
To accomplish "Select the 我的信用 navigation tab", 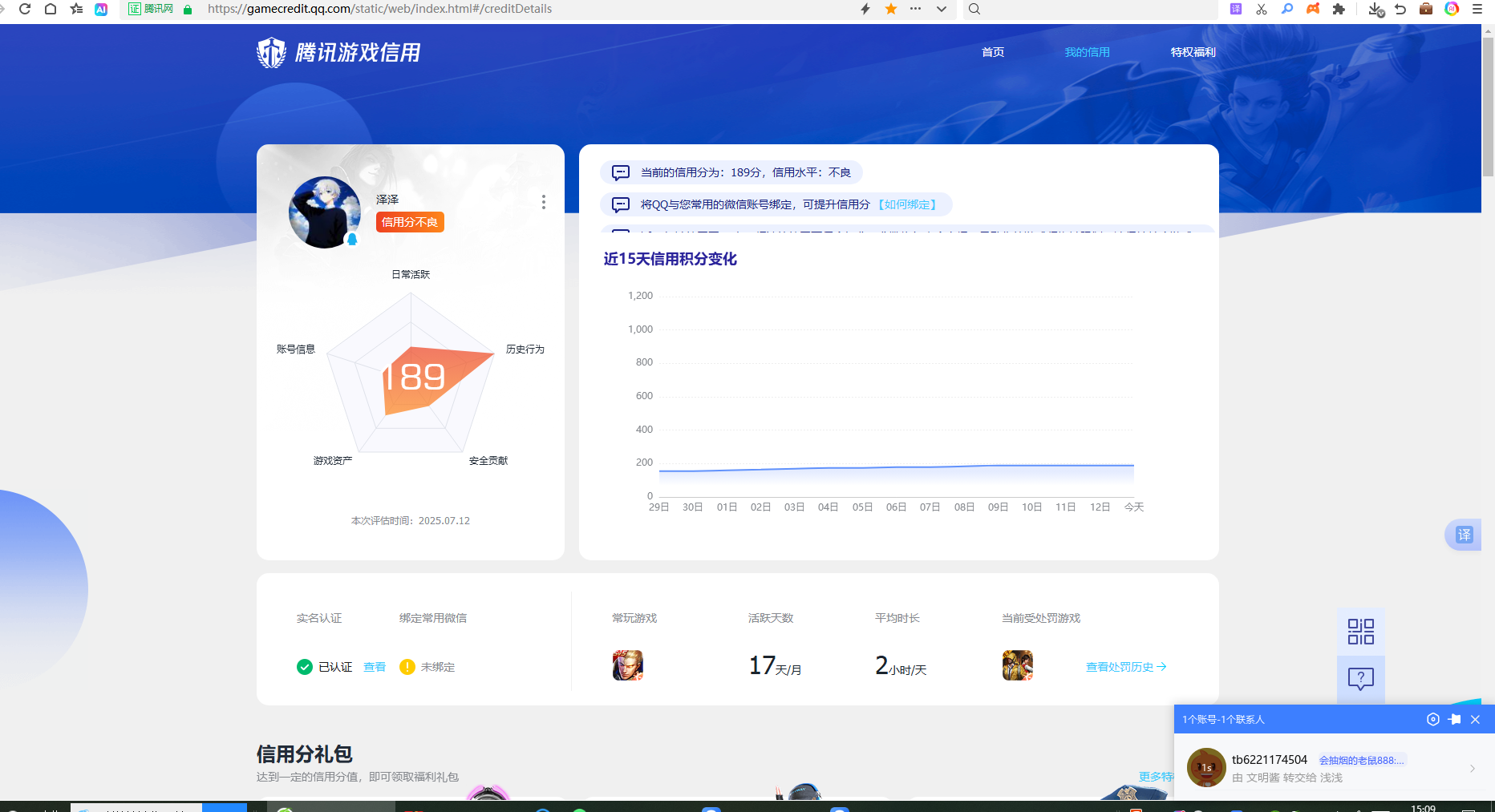I will 1087,52.
